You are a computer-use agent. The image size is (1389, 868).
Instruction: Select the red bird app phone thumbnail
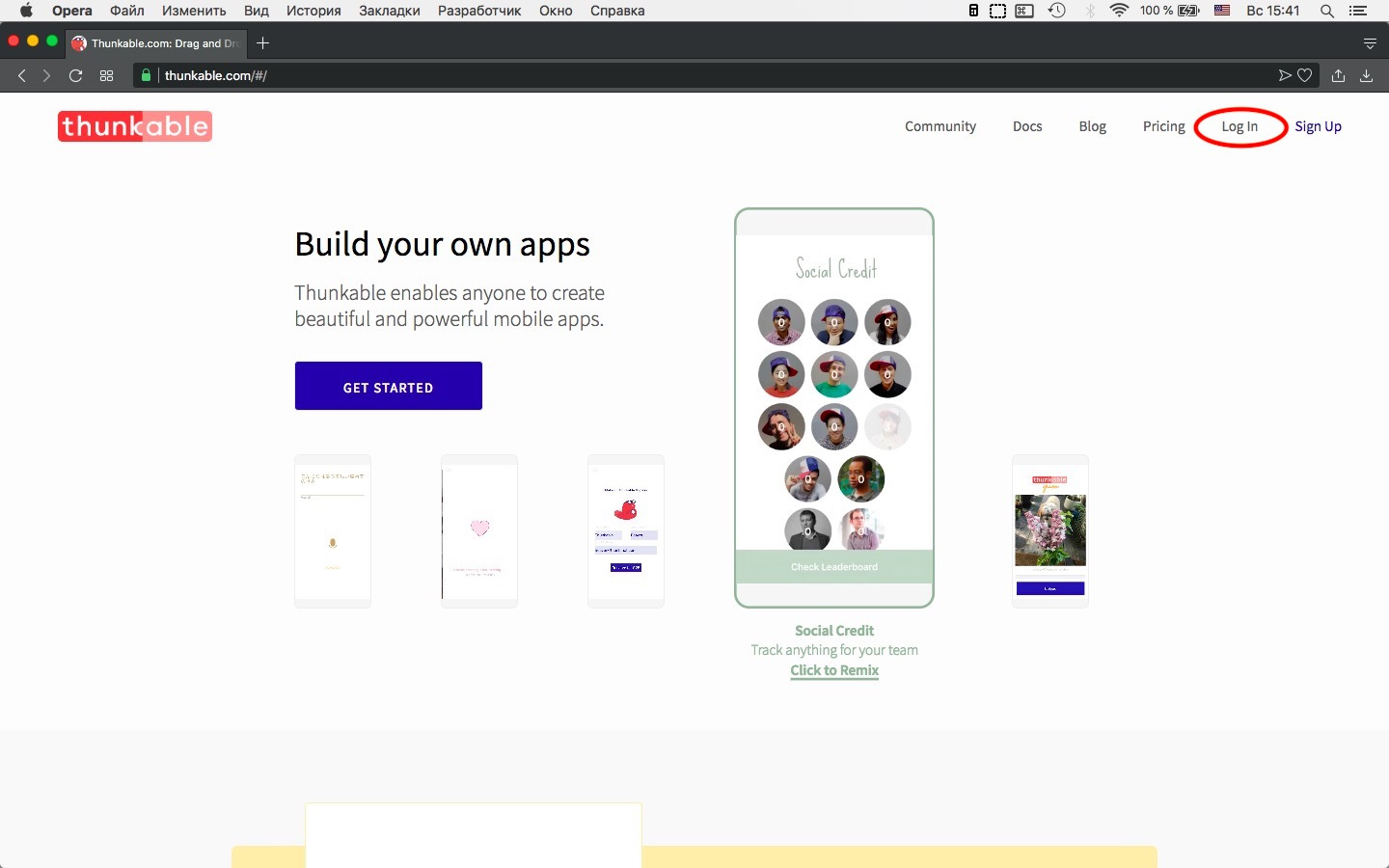pyautogui.click(x=626, y=531)
